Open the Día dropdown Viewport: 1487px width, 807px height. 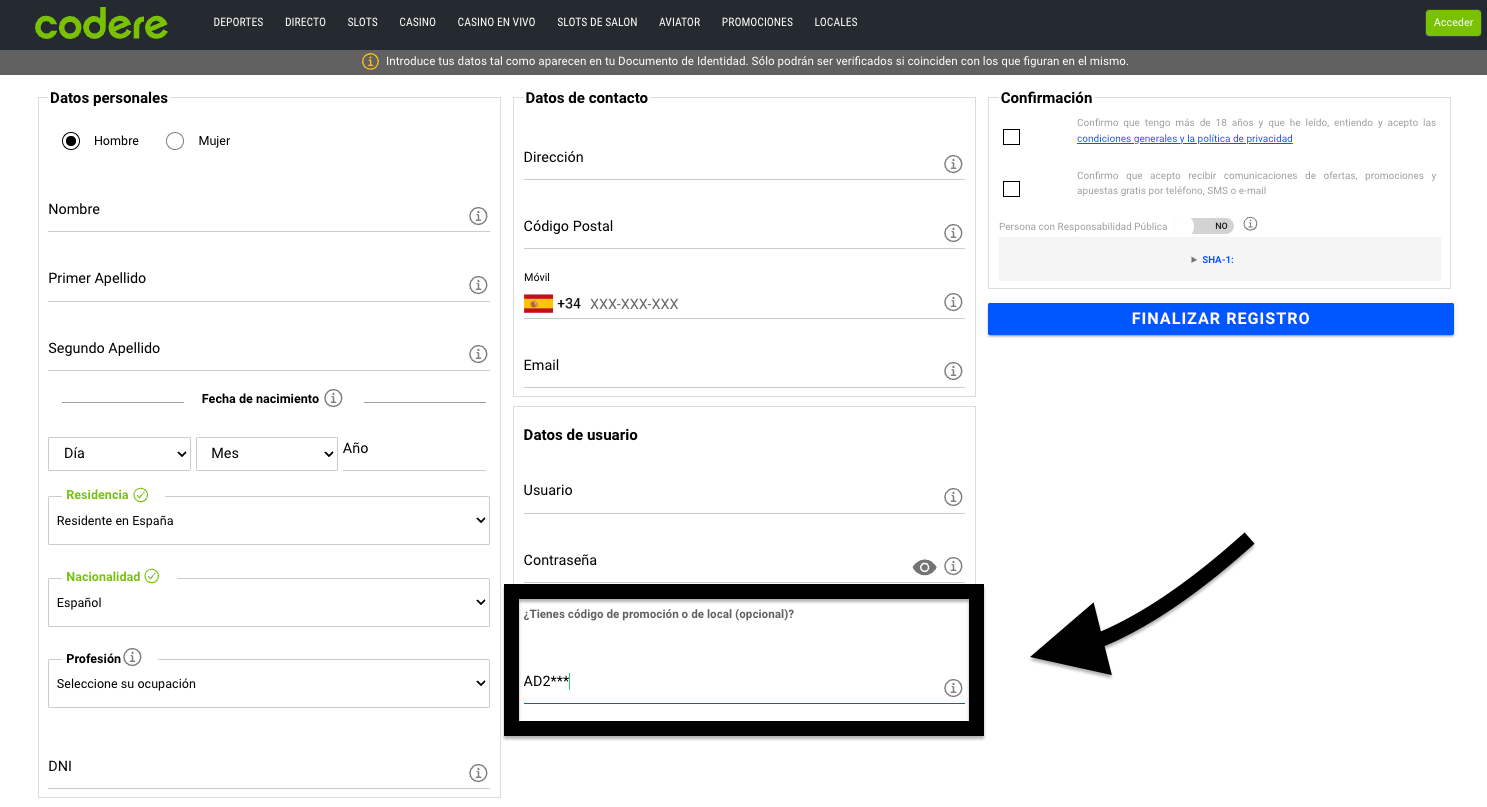(x=119, y=453)
